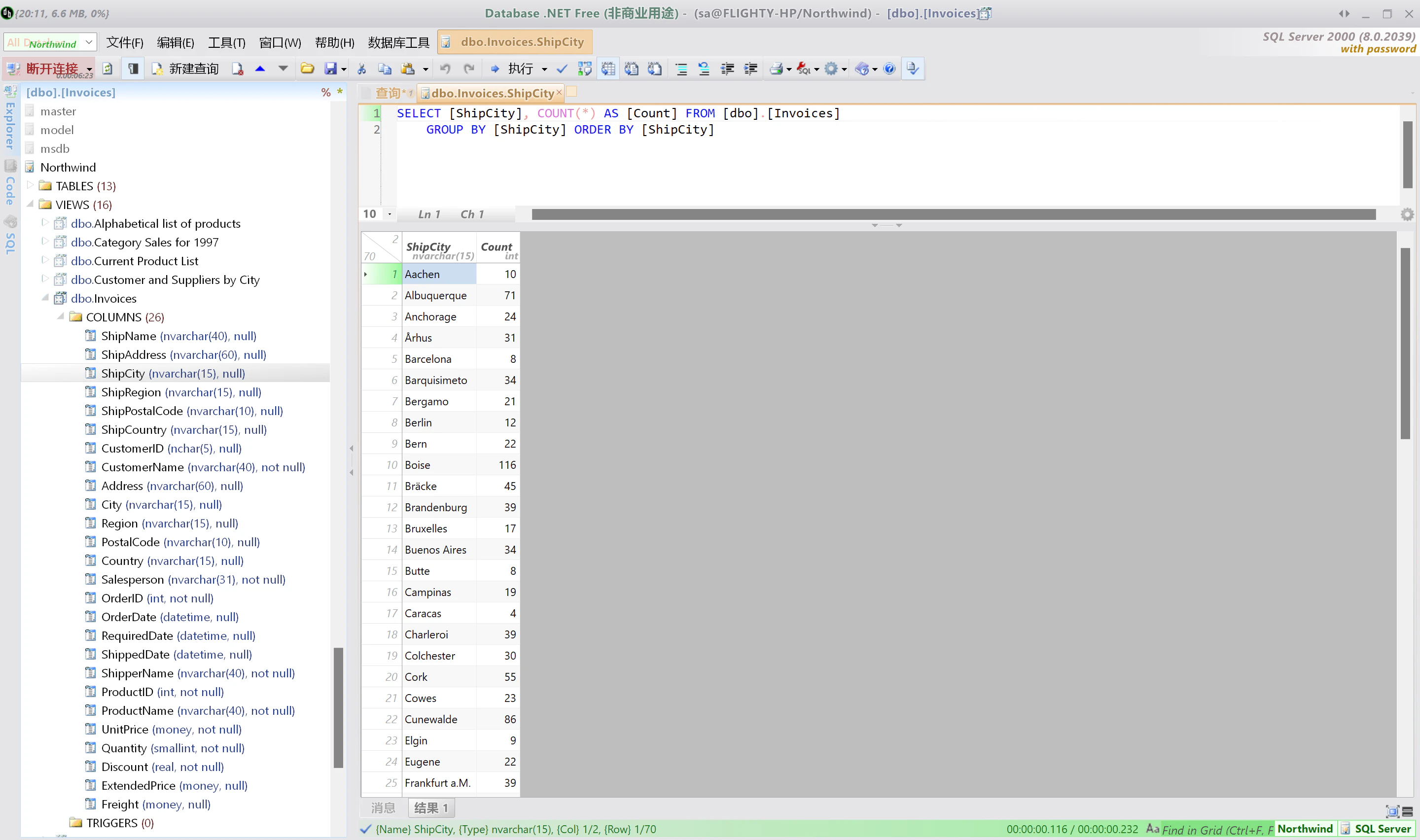Click the results grid vertical scrollbar
This screenshot has width=1420, height=840.
[1405, 344]
